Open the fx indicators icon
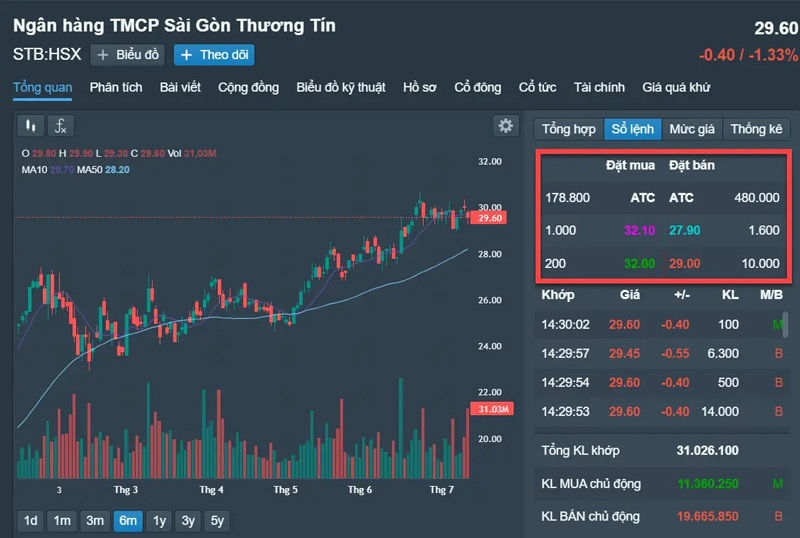This screenshot has width=800, height=538. 61,126
